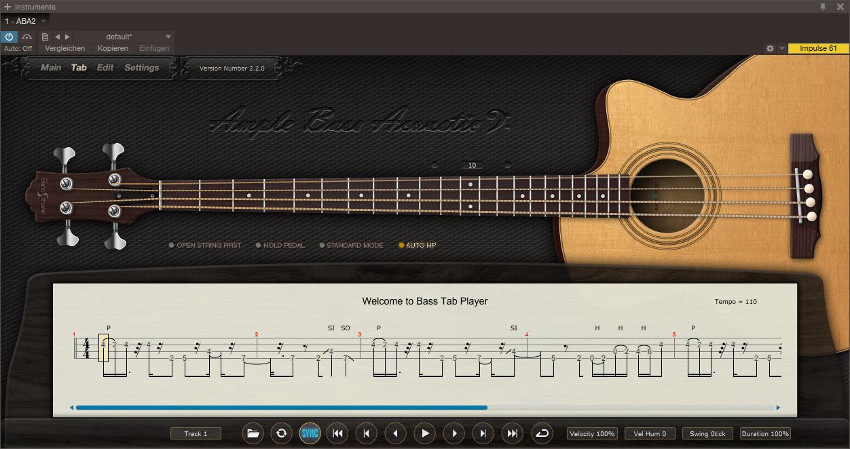This screenshot has height=449, width=850.
Task: Load the previous preset arrow
Action: tap(57, 37)
